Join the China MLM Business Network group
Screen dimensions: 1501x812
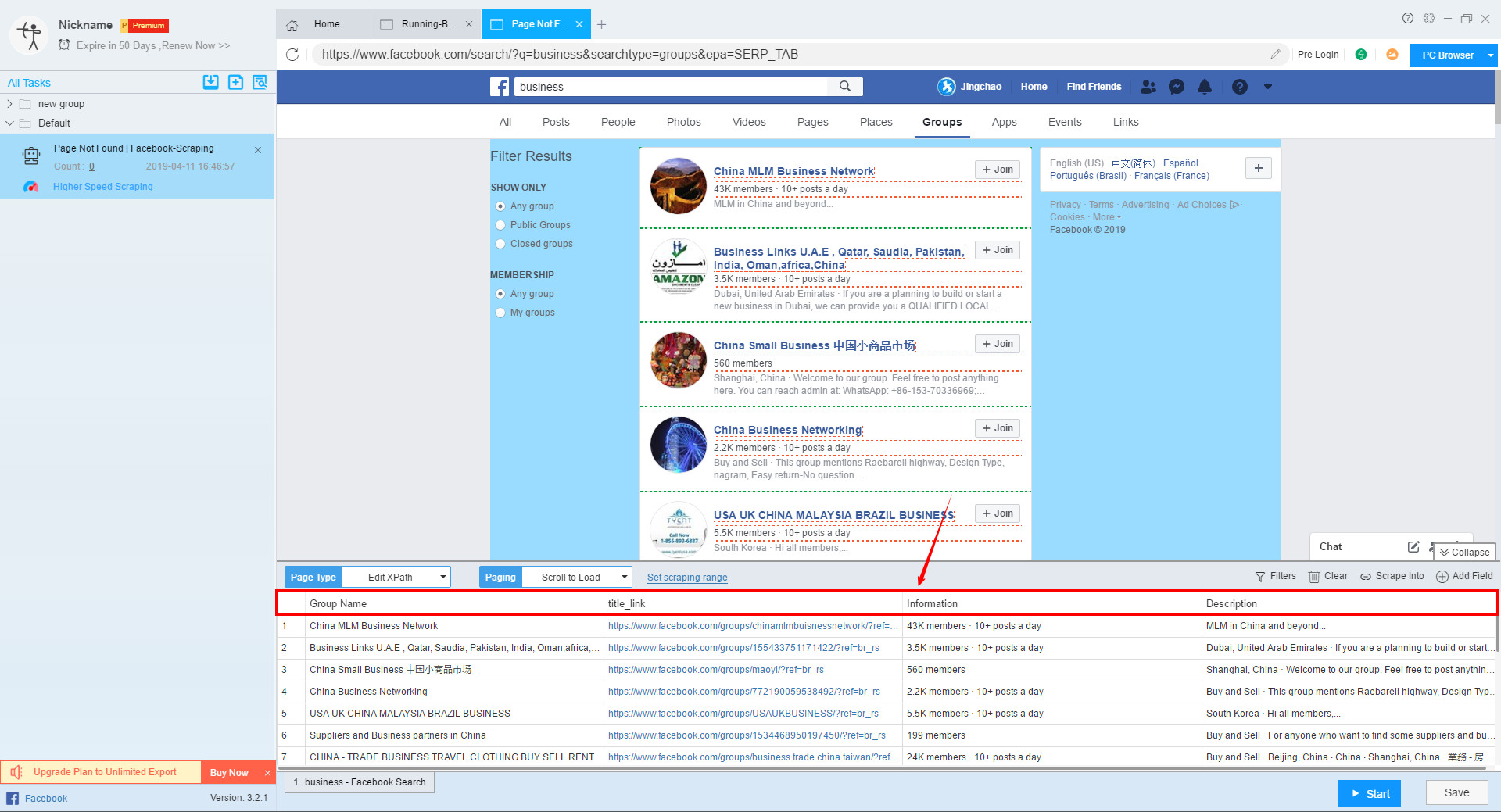(997, 170)
